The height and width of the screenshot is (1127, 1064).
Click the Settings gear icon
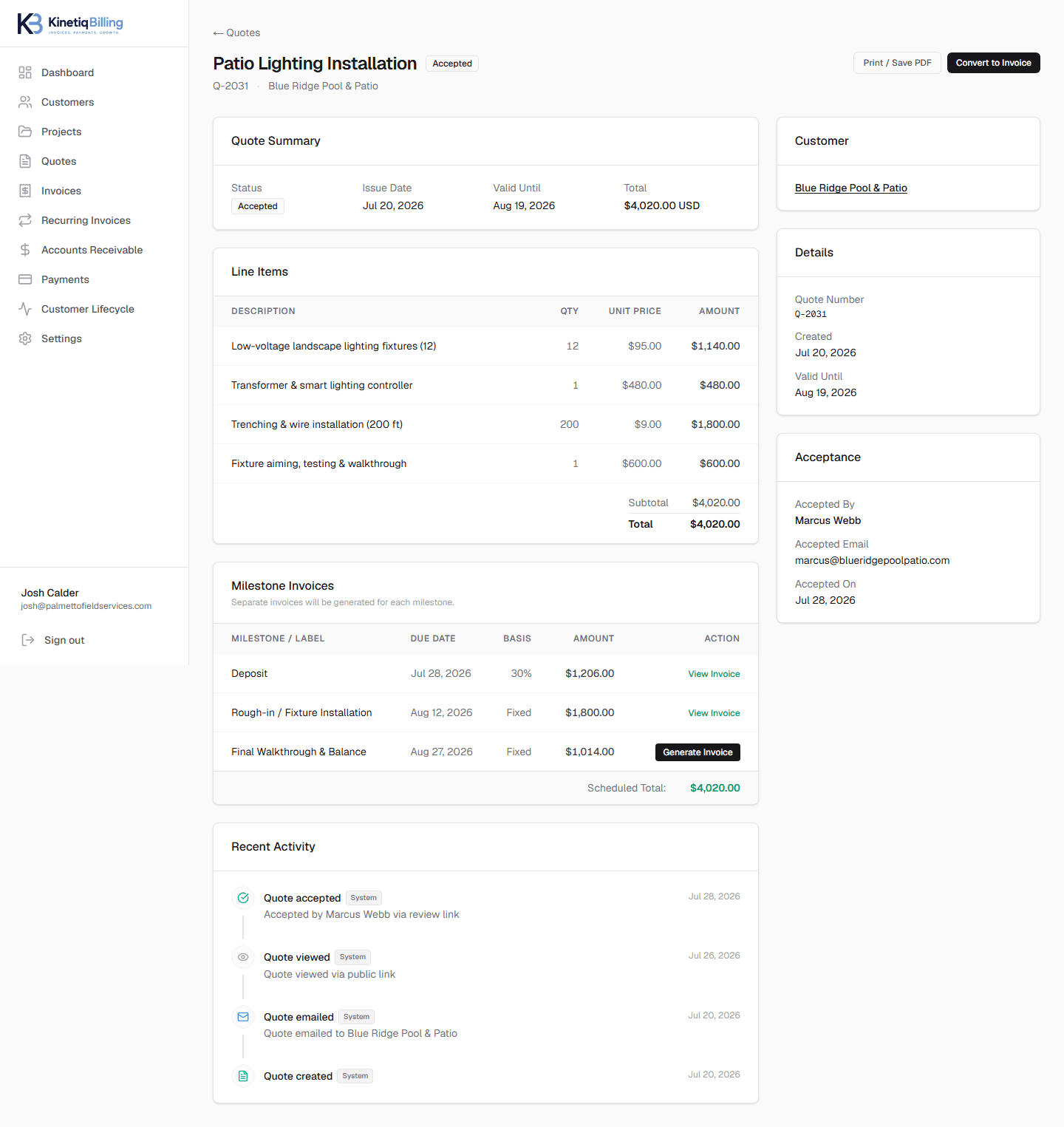(x=25, y=338)
